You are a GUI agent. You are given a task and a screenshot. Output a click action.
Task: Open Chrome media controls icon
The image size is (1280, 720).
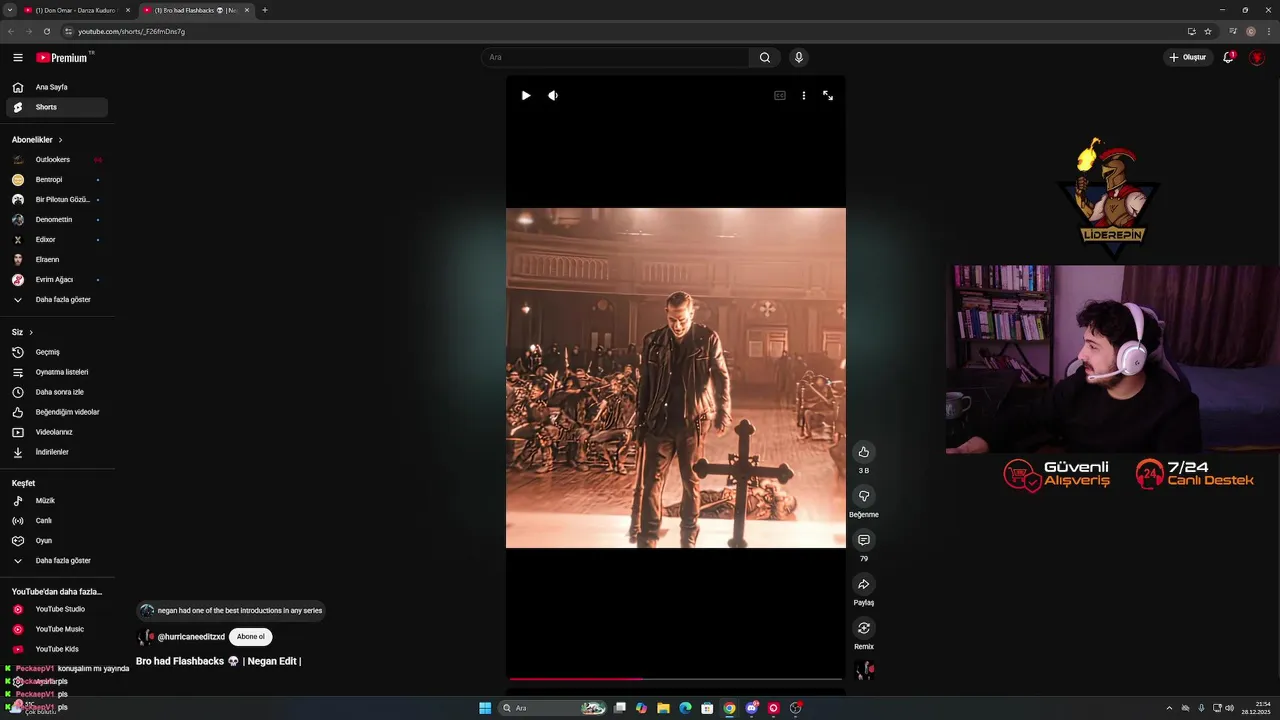click(1233, 31)
